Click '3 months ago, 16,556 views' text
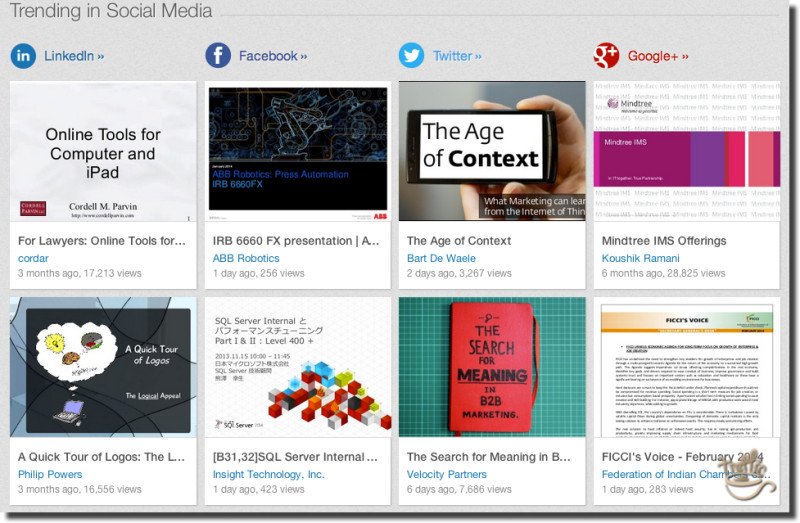The width and height of the screenshot is (800, 523). (80, 489)
